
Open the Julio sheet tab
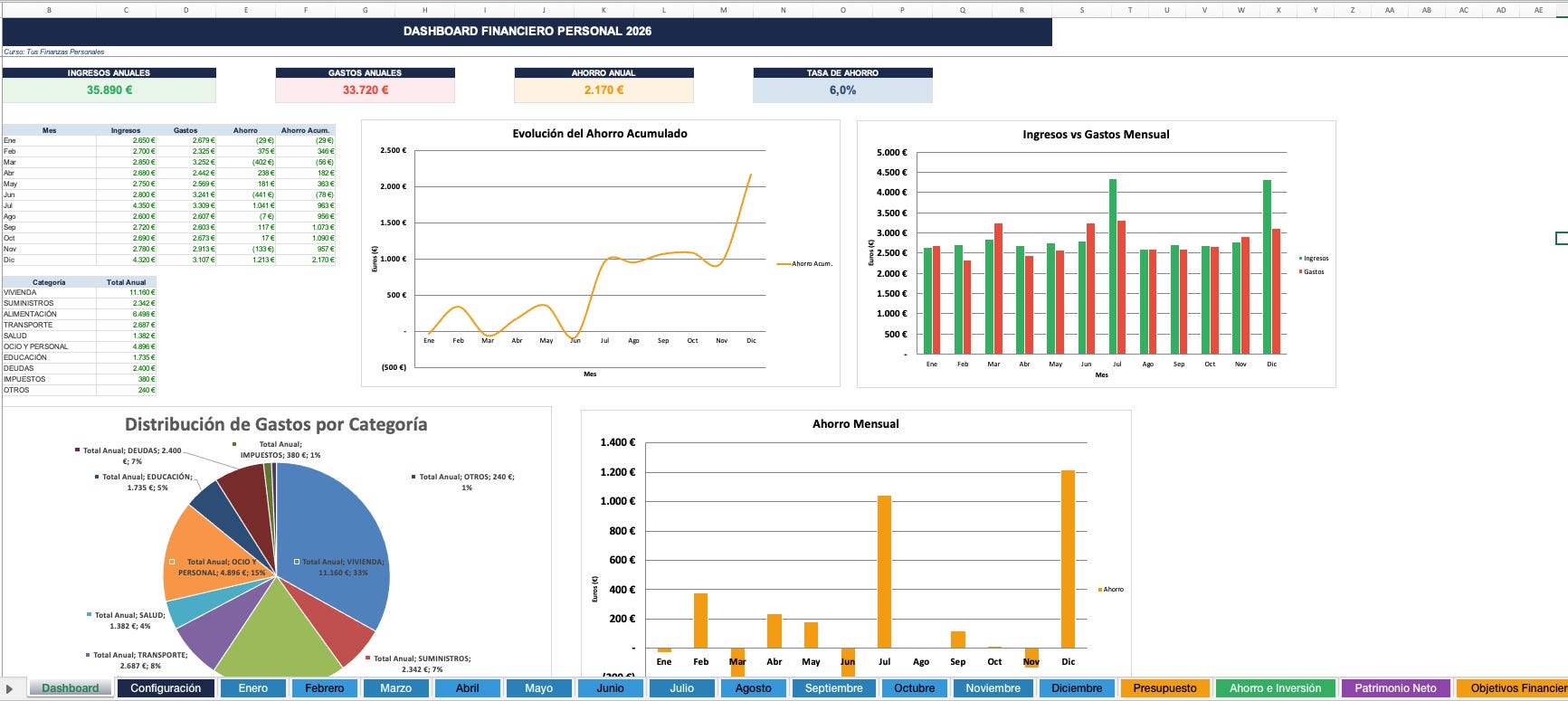(x=682, y=688)
